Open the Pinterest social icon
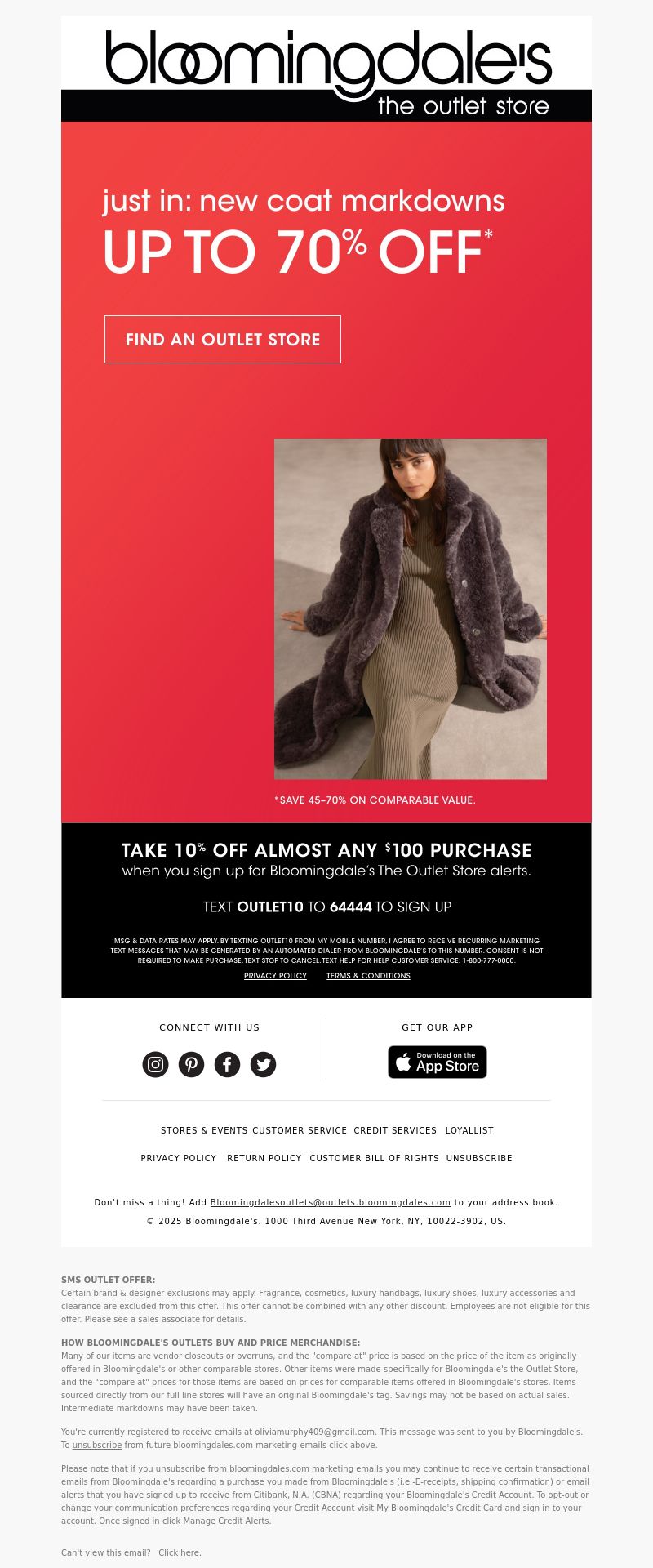This screenshot has width=653, height=1568. 191,1064
